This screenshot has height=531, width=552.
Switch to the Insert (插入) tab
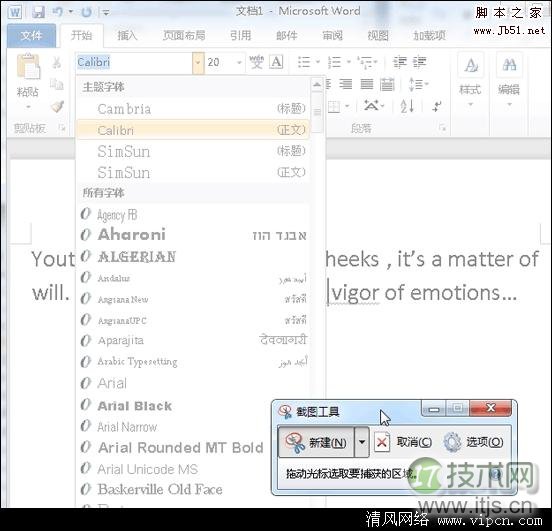click(x=127, y=35)
